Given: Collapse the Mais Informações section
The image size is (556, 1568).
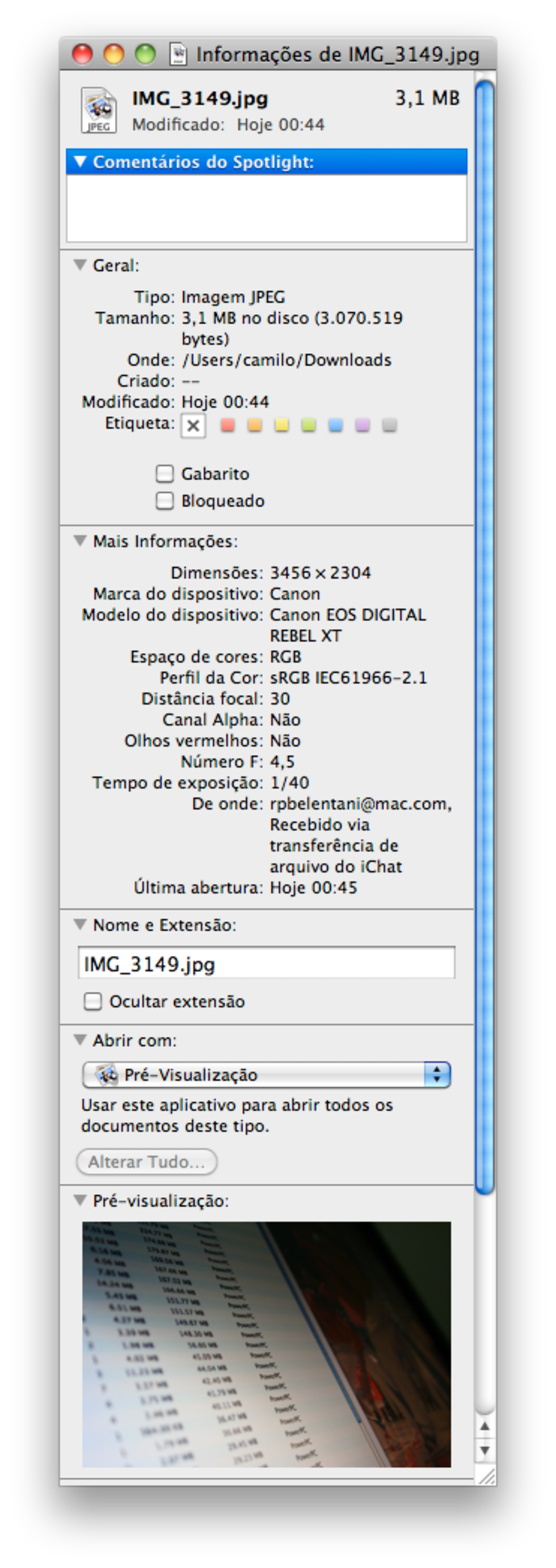Looking at the screenshot, I should click(79, 541).
